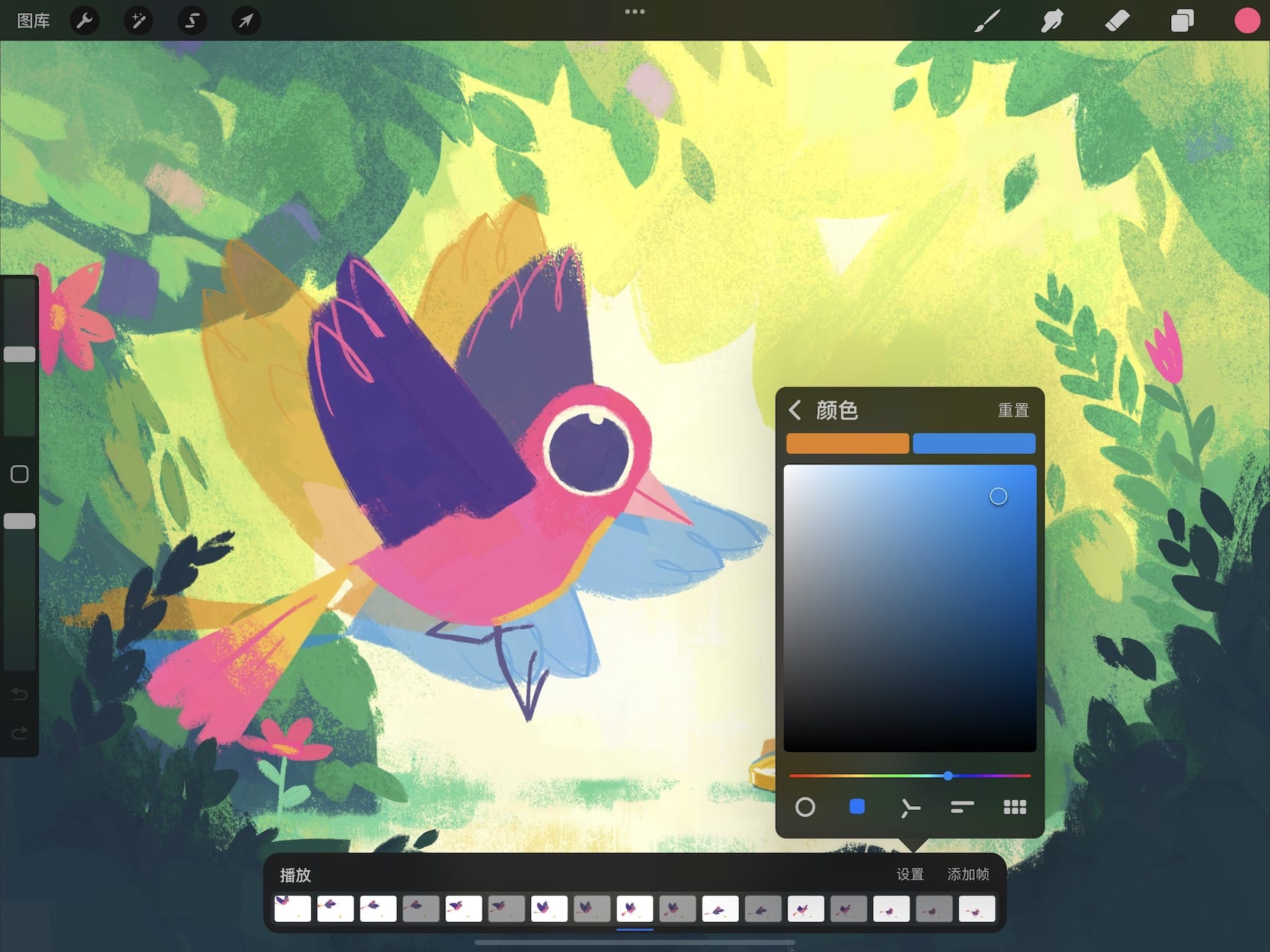Undo with the sidebar undo arrow
This screenshot has height=952, width=1270.
coord(20,694)
